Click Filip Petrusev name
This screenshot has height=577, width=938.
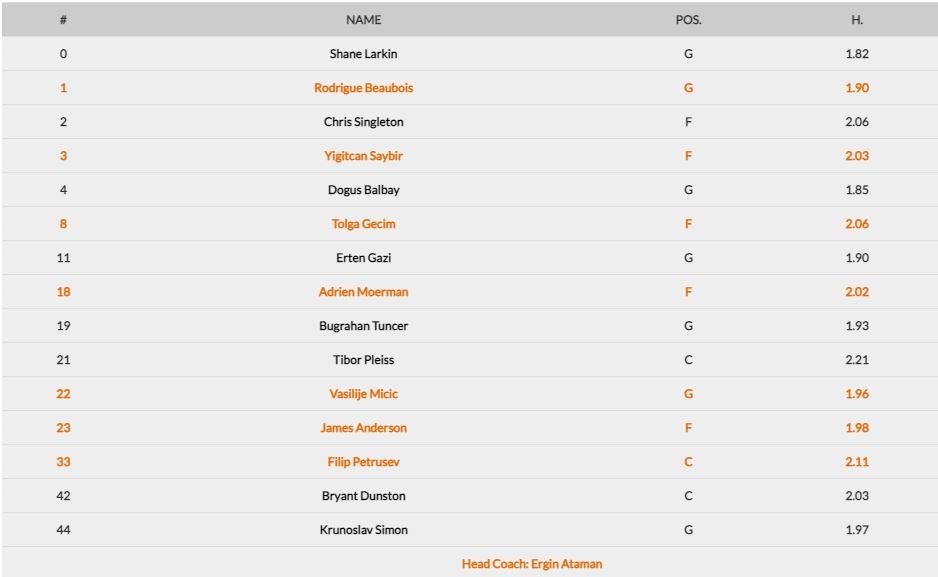pyautogui.click(x=363, y=462)
